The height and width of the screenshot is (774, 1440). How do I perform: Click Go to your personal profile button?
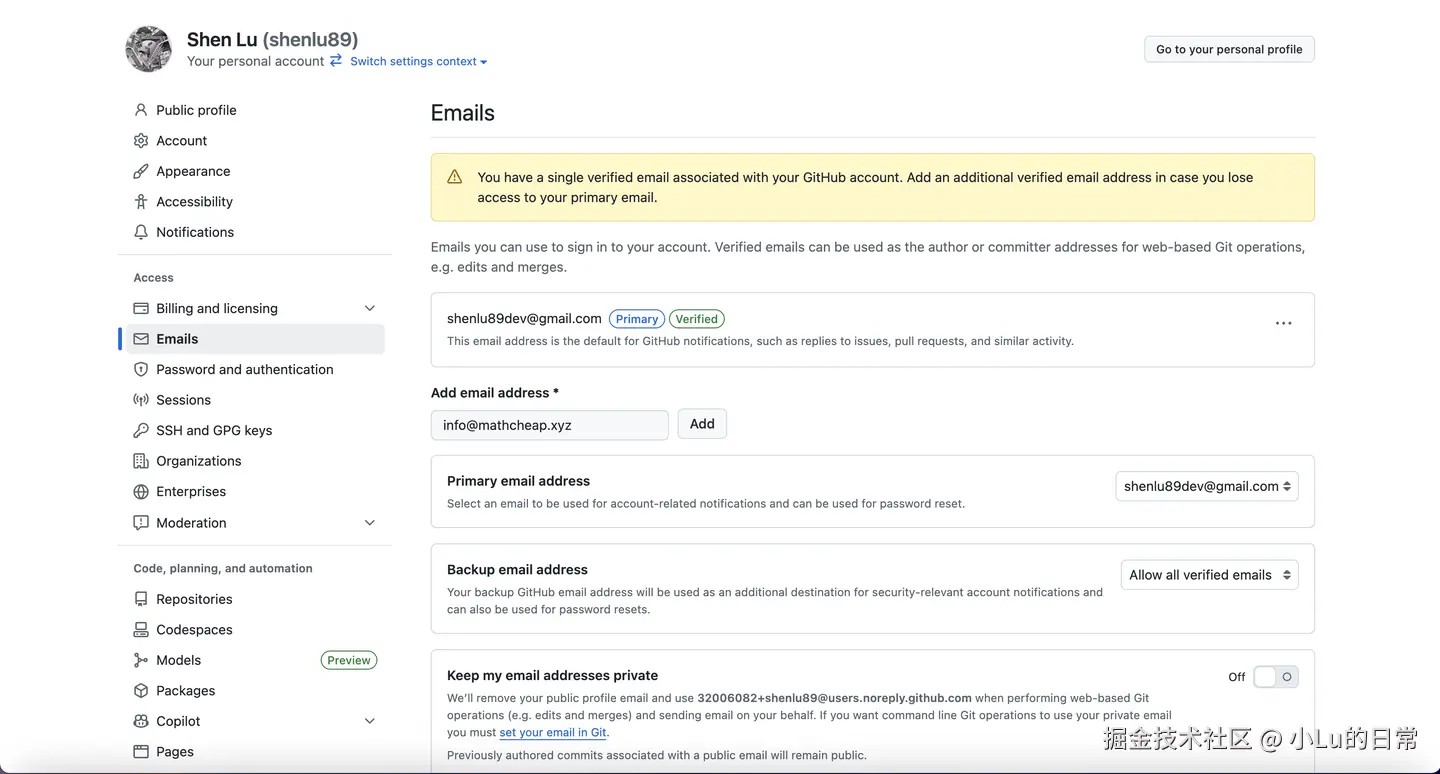coord(1229,49)
